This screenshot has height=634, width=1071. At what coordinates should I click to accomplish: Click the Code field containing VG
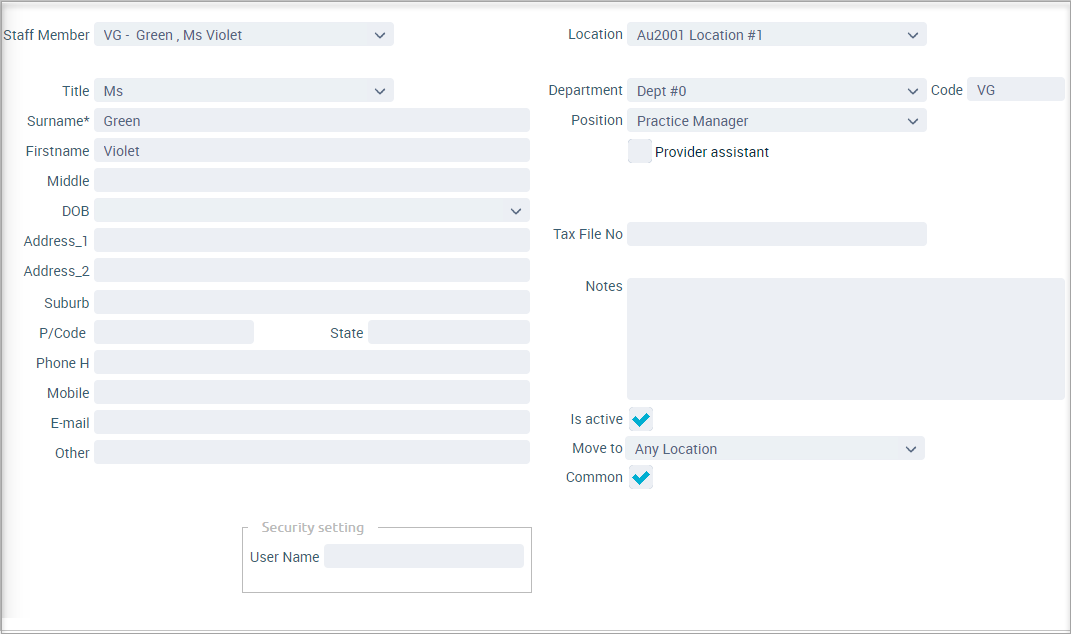(x=1016, y=90)
